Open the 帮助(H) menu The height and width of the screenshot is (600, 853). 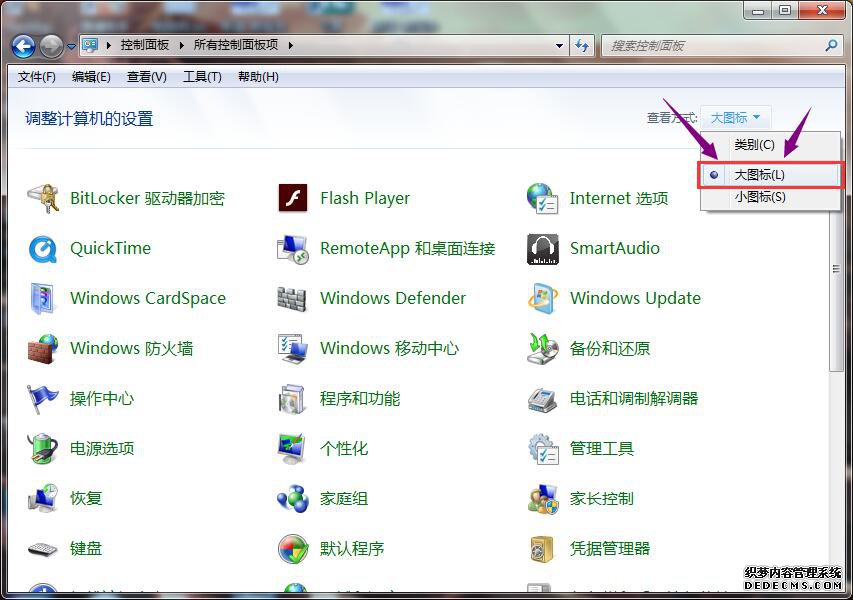click(258, 77)
